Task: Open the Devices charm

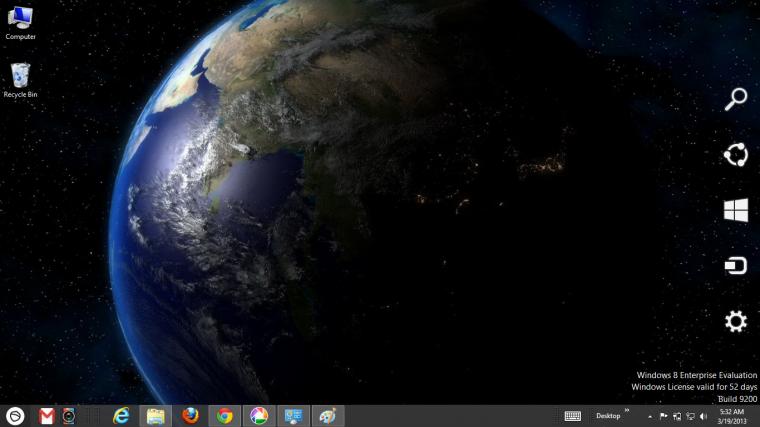Action: [736, 266]
